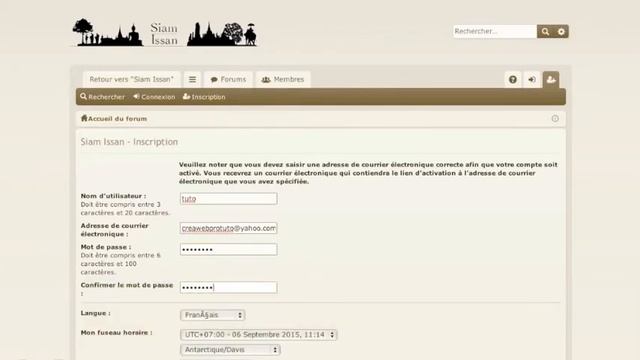Open the Antarctique/Davis city dropdown
The image size is (640, 360).
(230, 350)
